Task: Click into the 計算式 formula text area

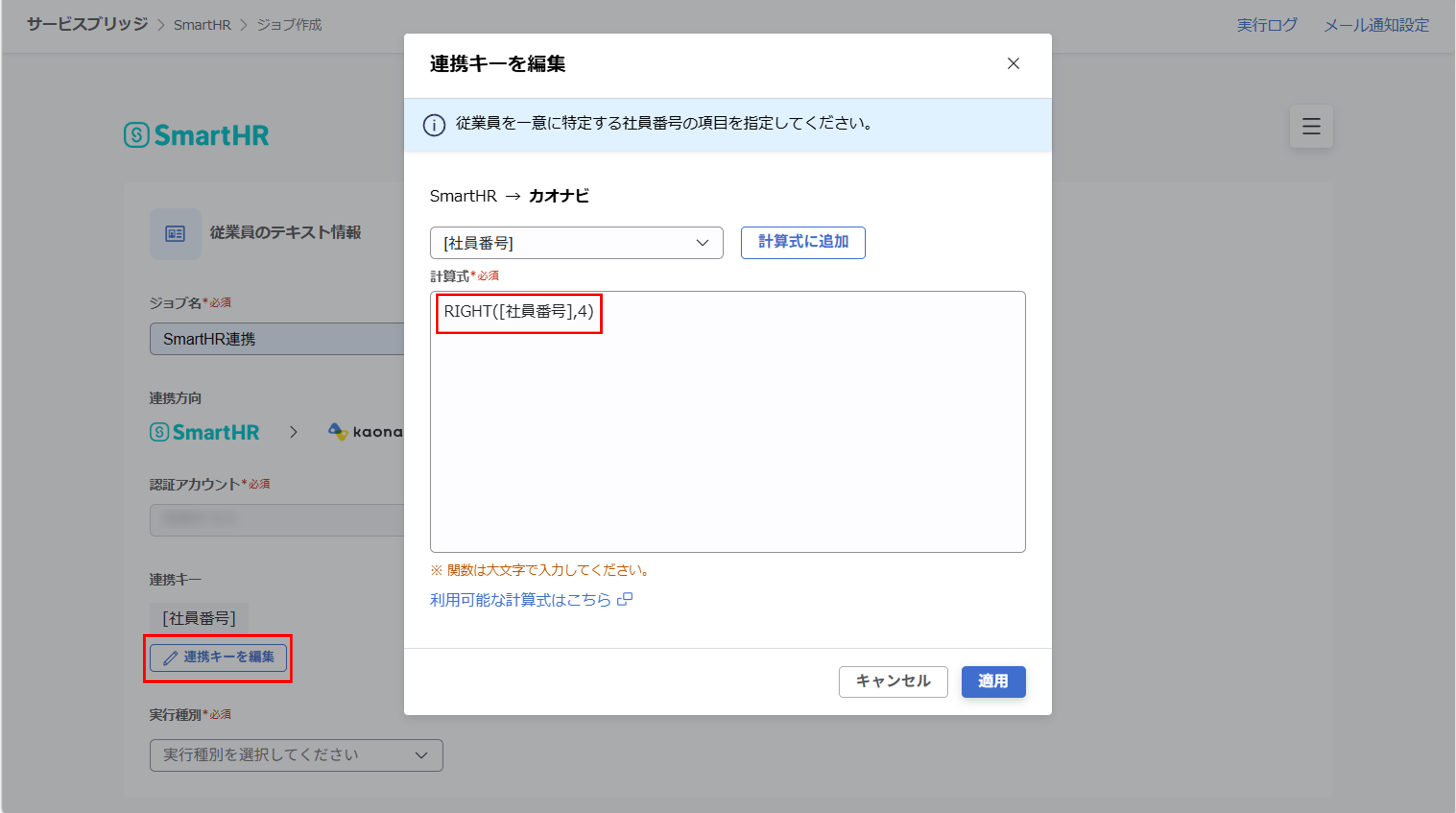Action: tap(727, 422)
